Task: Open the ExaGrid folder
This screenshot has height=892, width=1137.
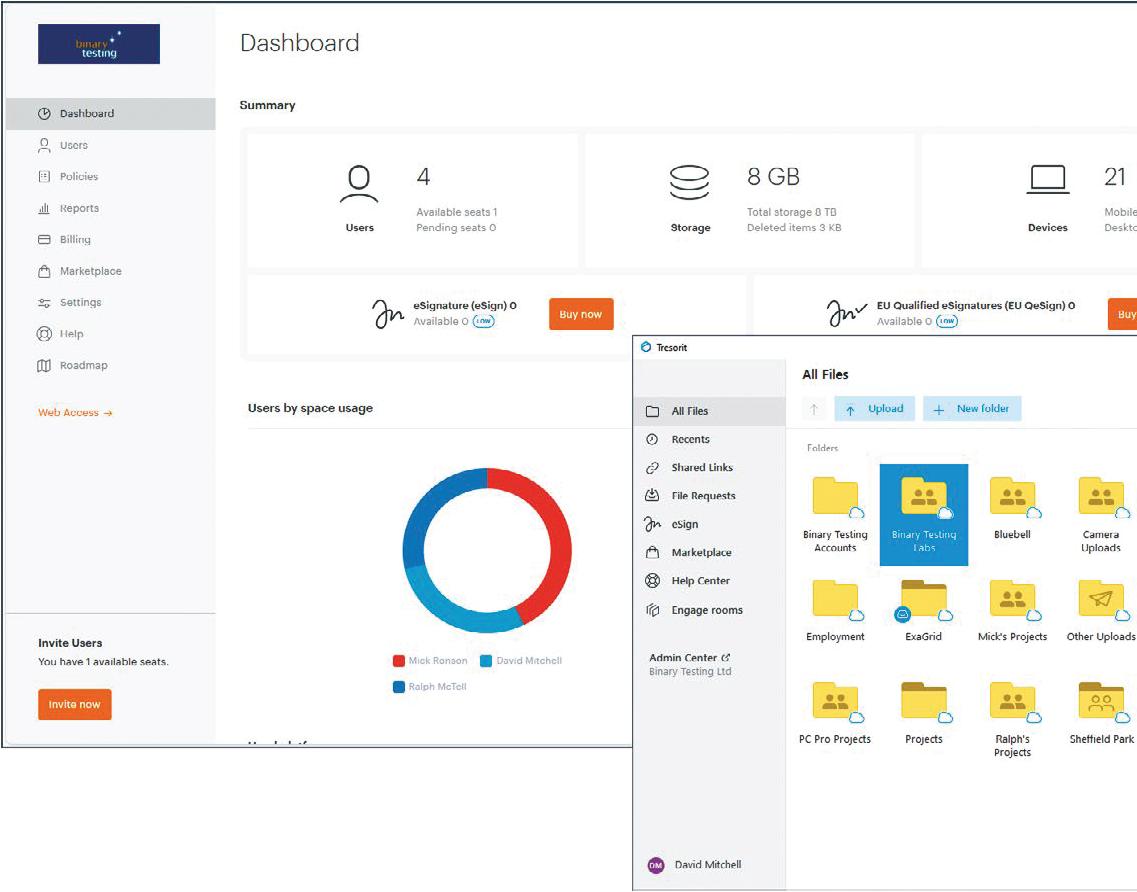Action: click(x=924, y=611)
